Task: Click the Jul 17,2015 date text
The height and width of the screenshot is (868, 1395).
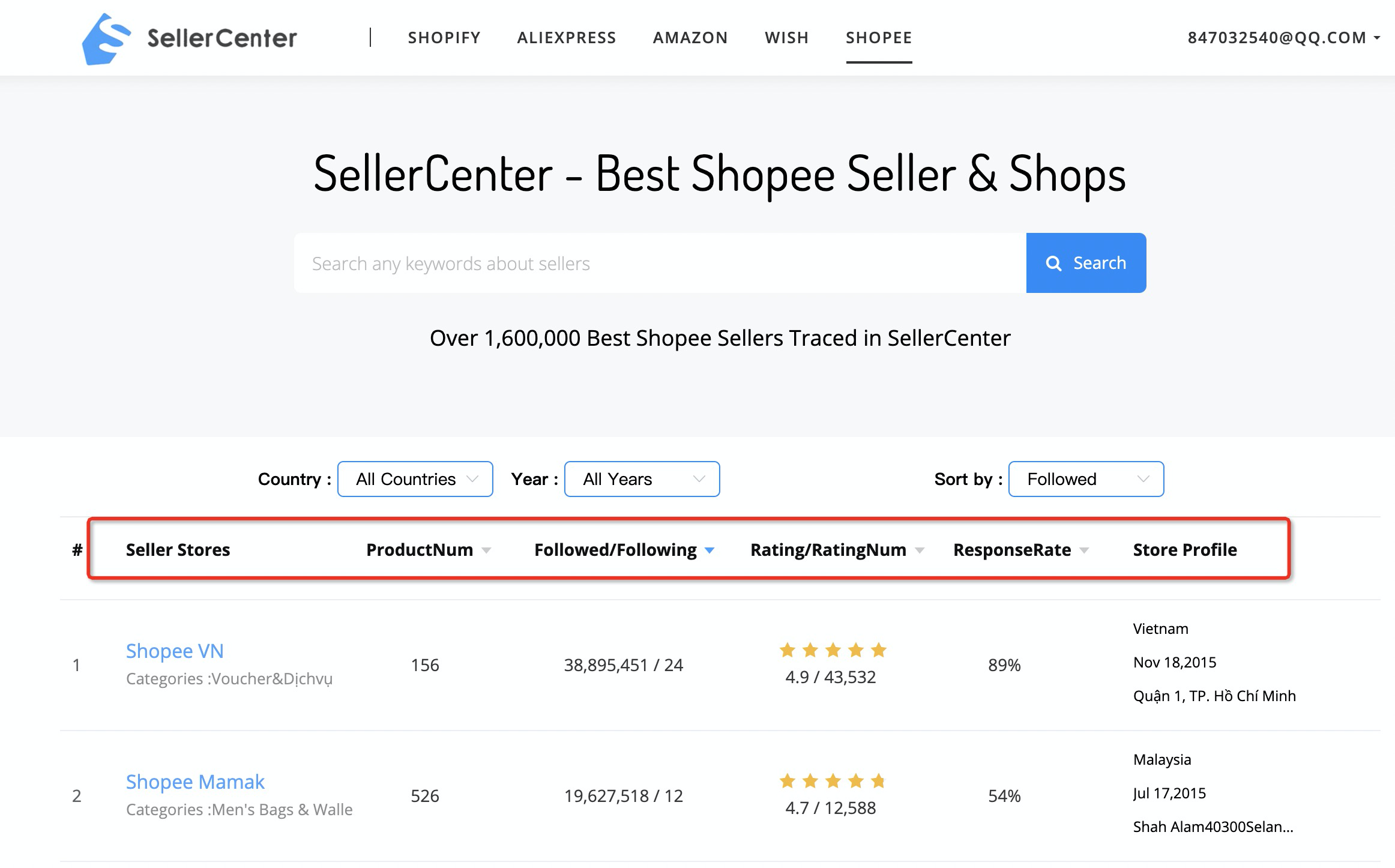Action: point(1169,793)
